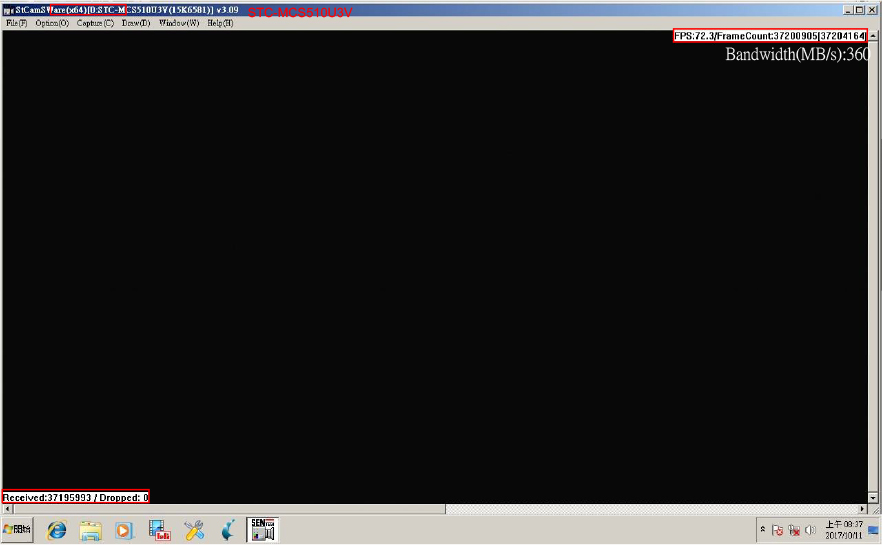
Task: Select the SEN StCamSWare taskbar icon
Action: coord(262,530)
